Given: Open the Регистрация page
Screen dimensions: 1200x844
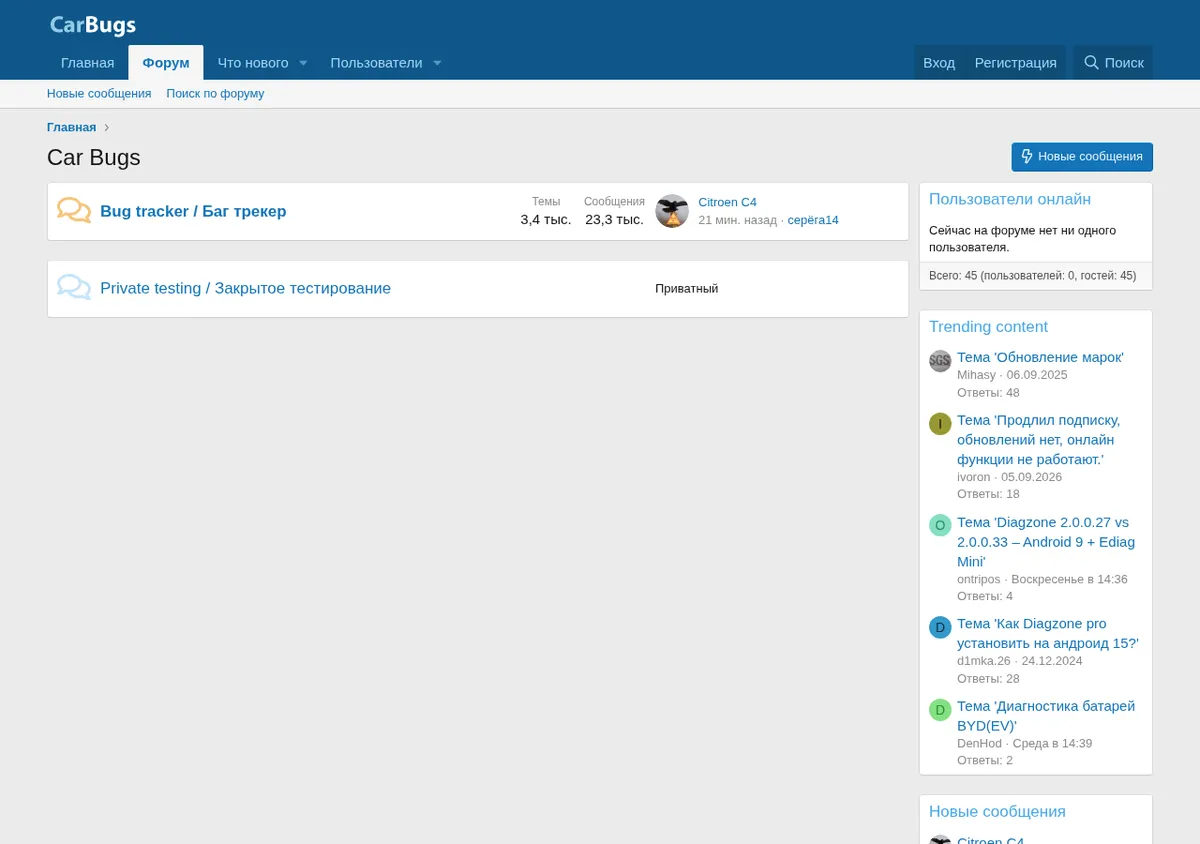Looking at the screenshot, I should 1016,62.
